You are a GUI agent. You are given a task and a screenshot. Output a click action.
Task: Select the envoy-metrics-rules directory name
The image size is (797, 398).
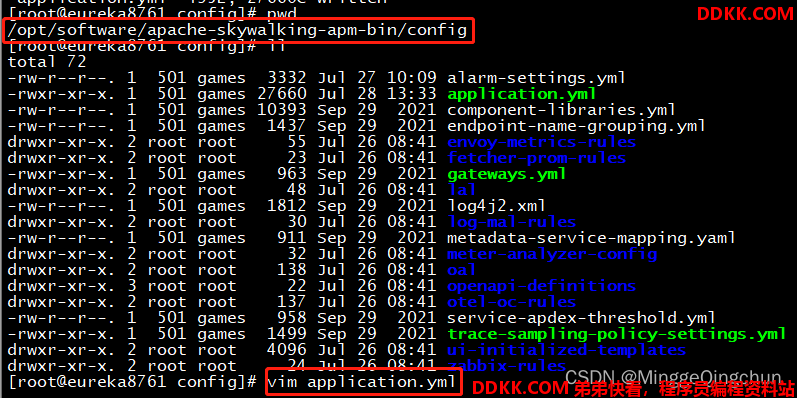(x=541, y=142)
